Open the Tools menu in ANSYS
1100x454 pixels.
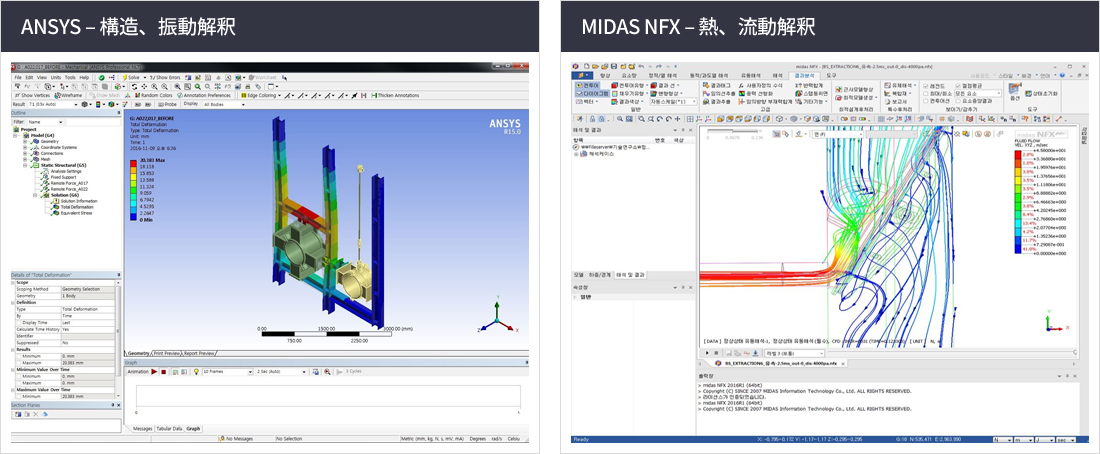point(70,77)
